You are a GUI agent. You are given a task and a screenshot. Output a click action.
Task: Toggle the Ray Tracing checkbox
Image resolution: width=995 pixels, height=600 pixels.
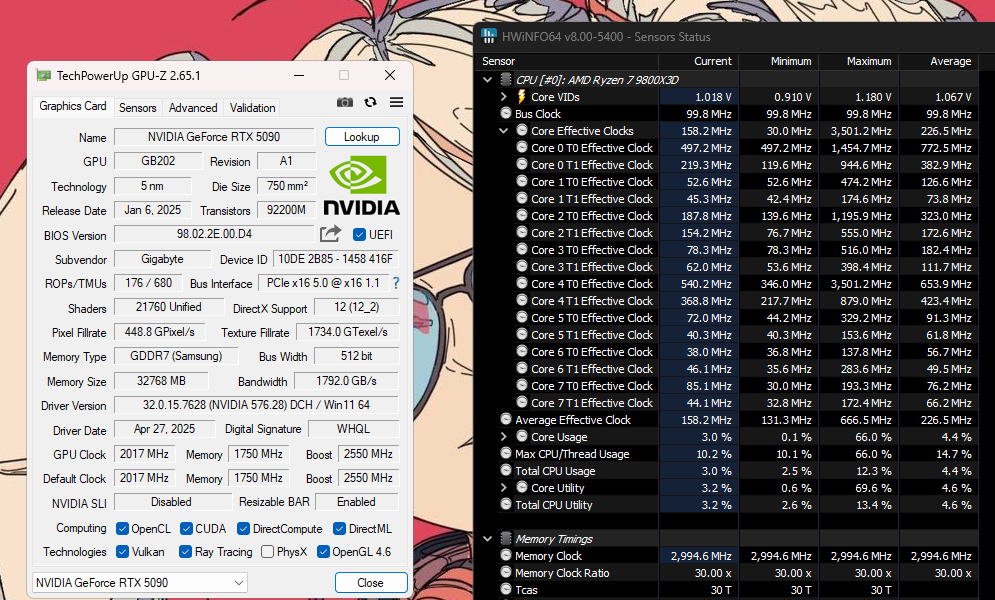click(185, 552)
